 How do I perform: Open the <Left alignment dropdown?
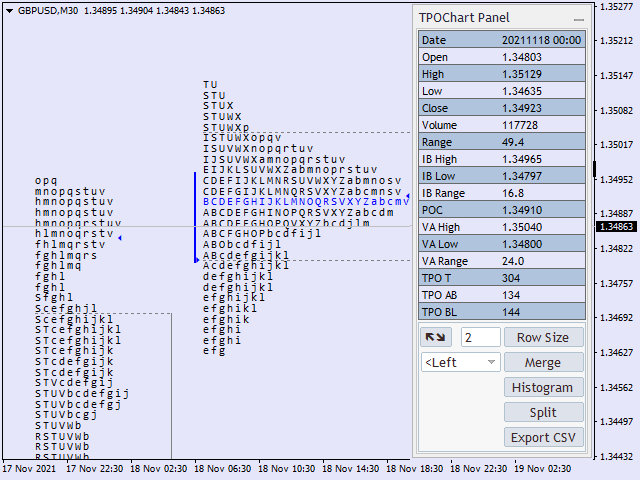click(x=460, y=362)
